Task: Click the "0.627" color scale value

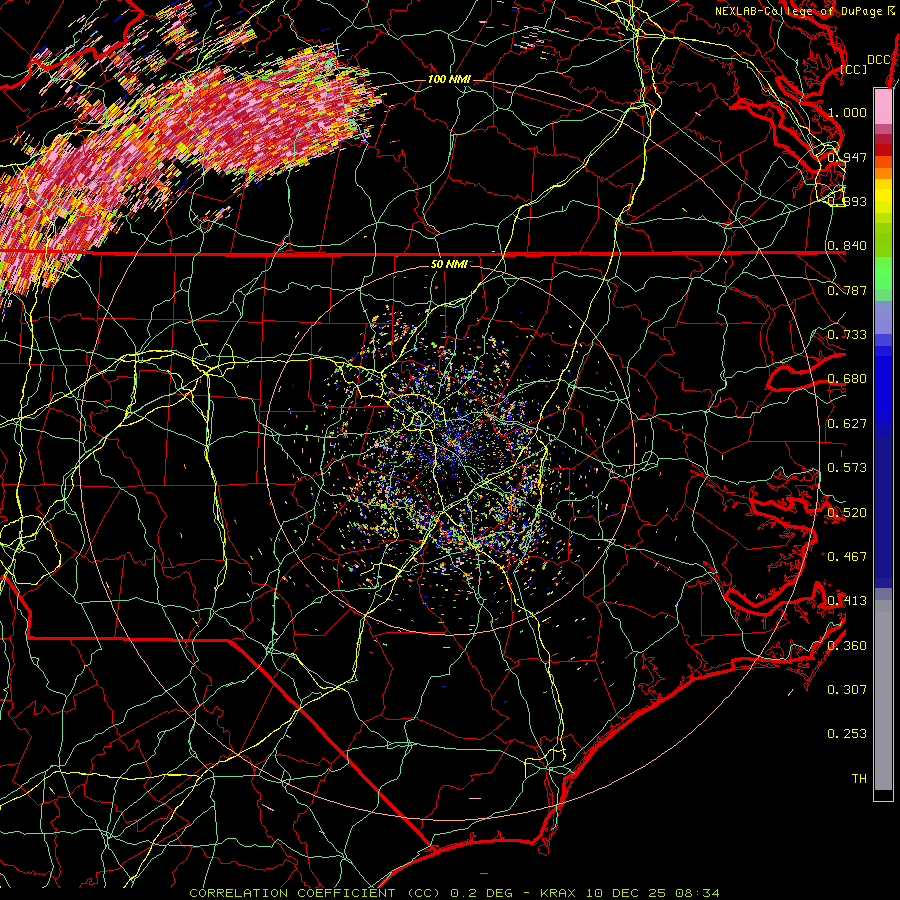Action: [847, 424]
